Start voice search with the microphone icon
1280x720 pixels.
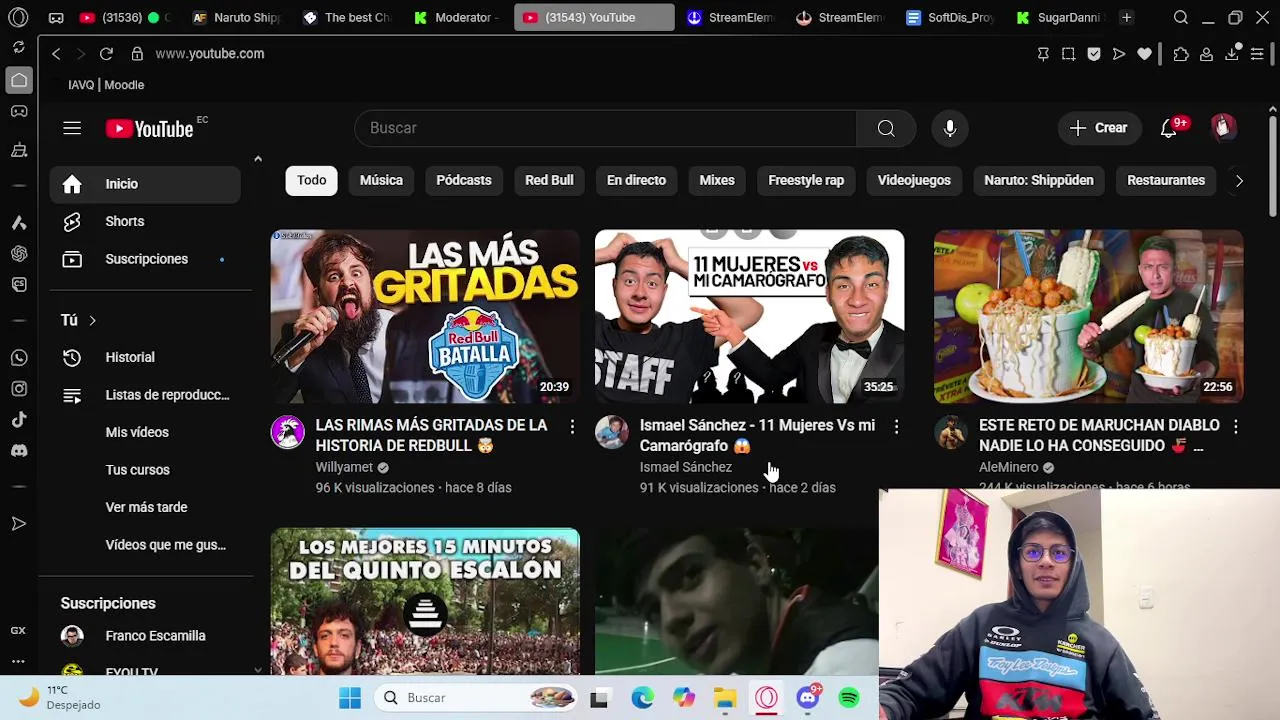pos(950,128)
